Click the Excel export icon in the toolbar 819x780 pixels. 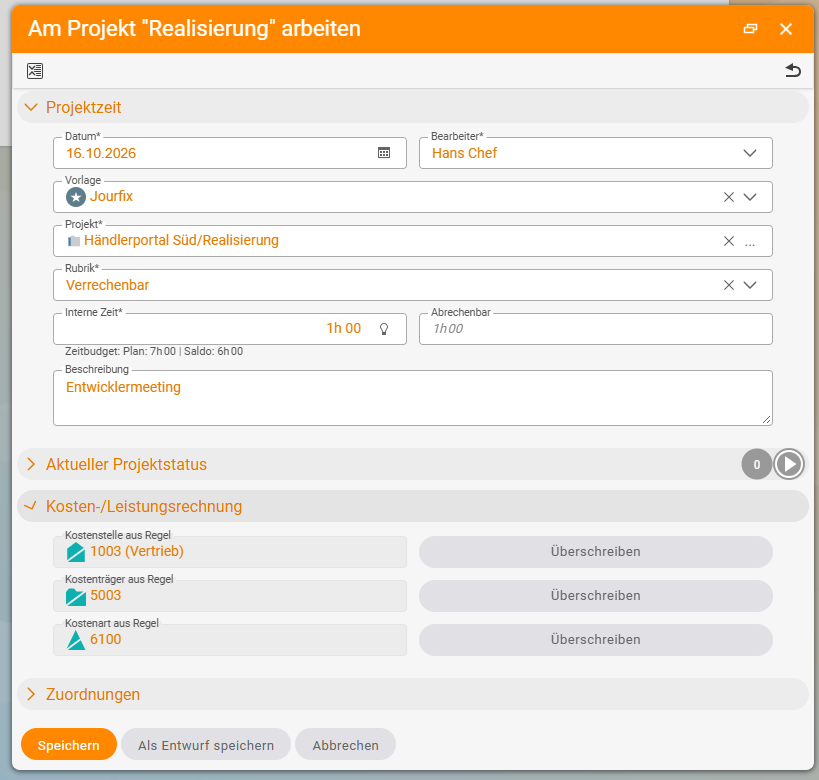[x=35, y=71]
